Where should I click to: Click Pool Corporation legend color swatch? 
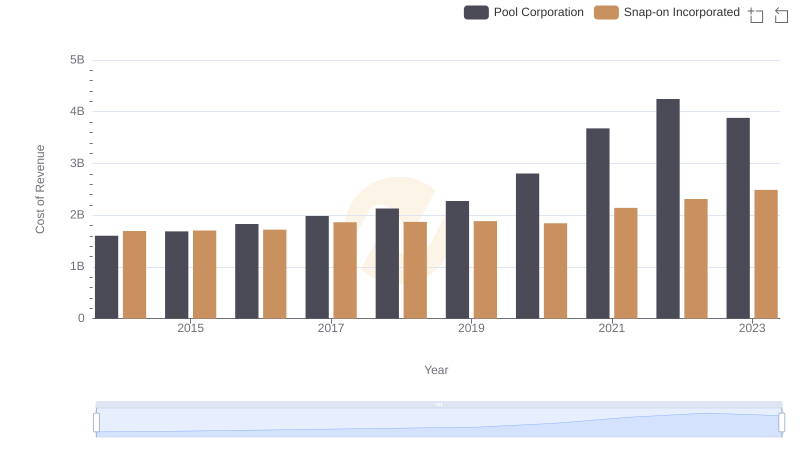(476, 12)
